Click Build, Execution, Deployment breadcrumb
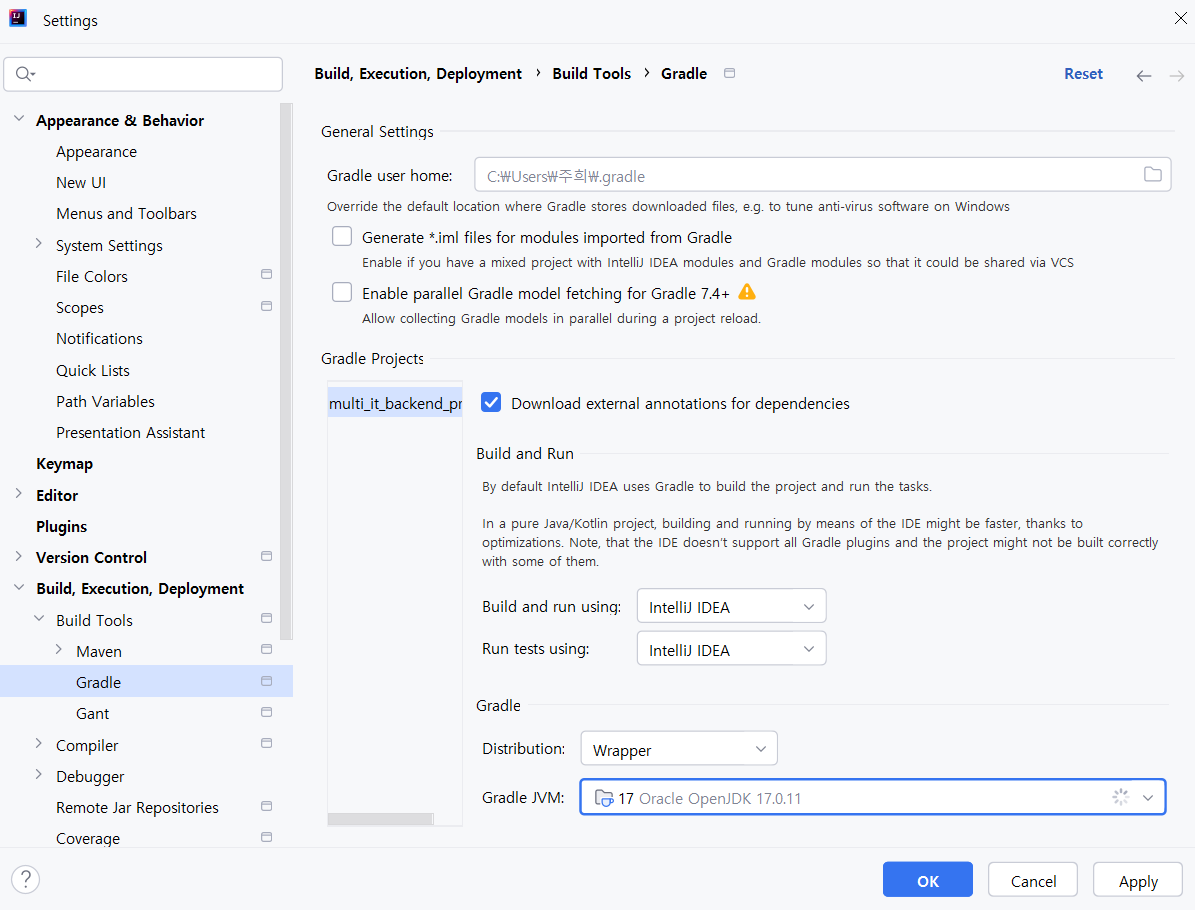Image resolution: width=1195 pixels, height=910 pixels. pos(418,74)
